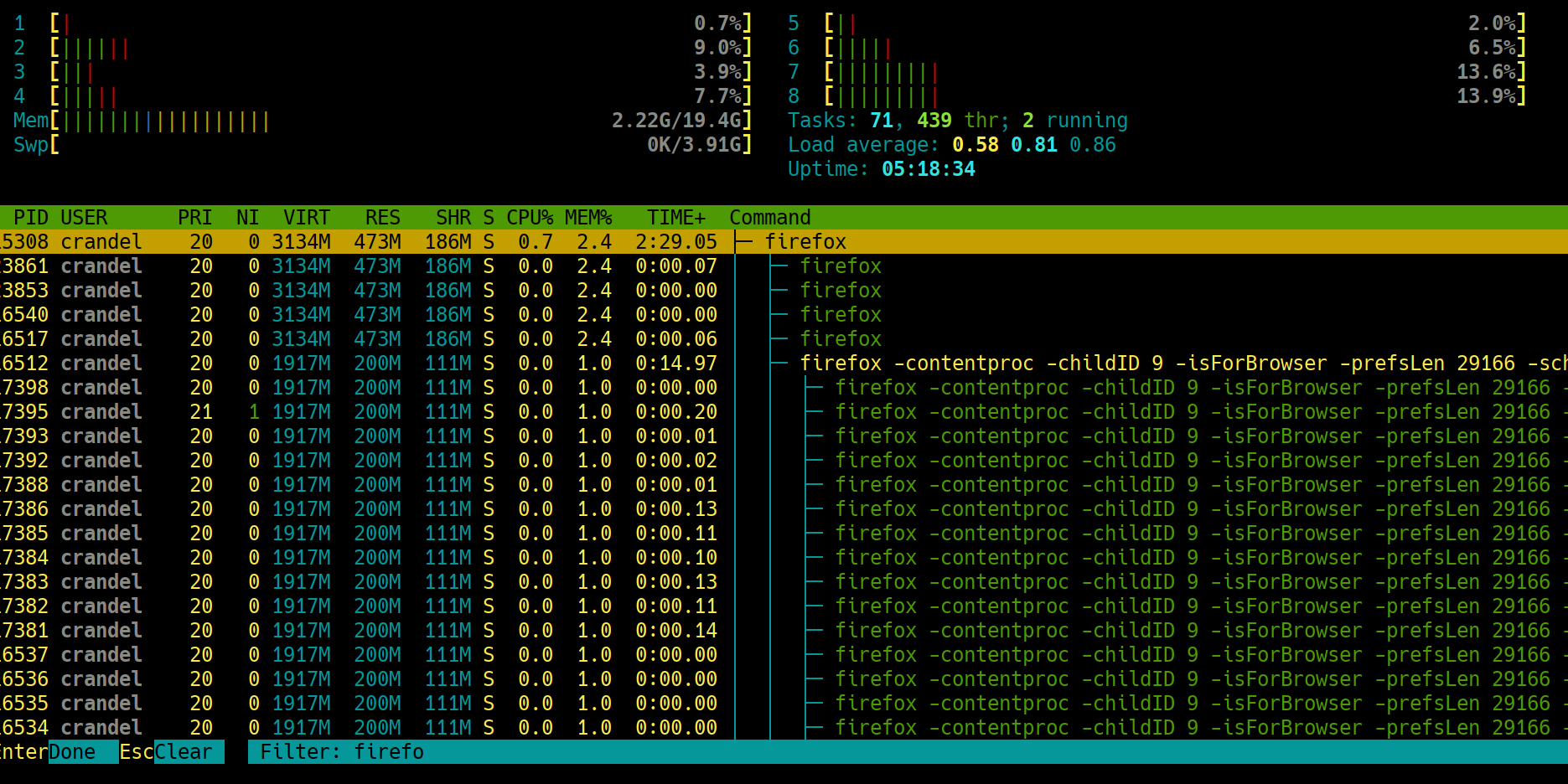Image resolution: width=1568 pixels, height=784 pixels.
Task: Select the contentproc row with PID ending 7398
Action: [x=784, y=388]
